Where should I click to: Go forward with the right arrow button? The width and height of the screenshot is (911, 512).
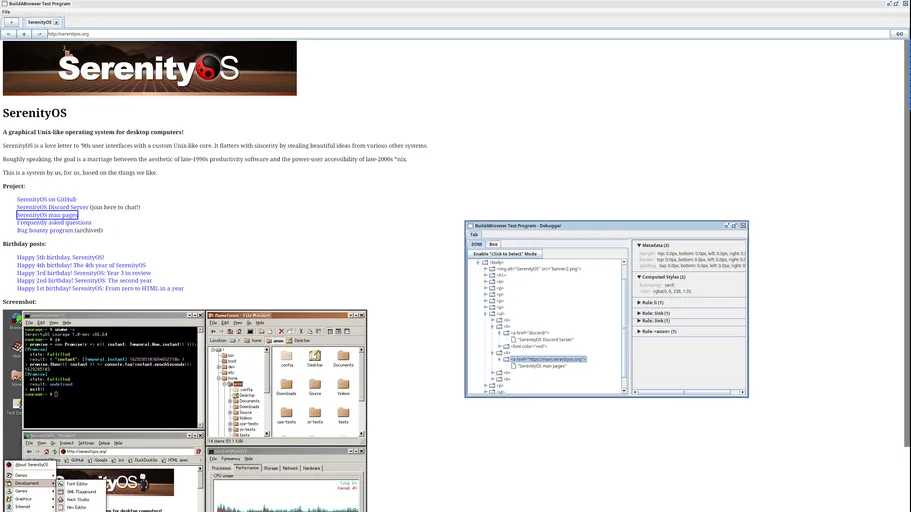tap(39, 34)
